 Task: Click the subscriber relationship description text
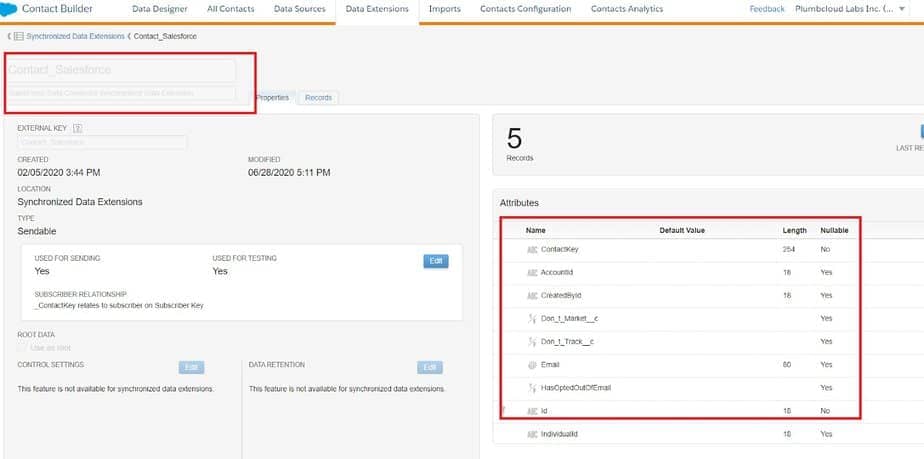pyautogui.click(x=119, y=305)
